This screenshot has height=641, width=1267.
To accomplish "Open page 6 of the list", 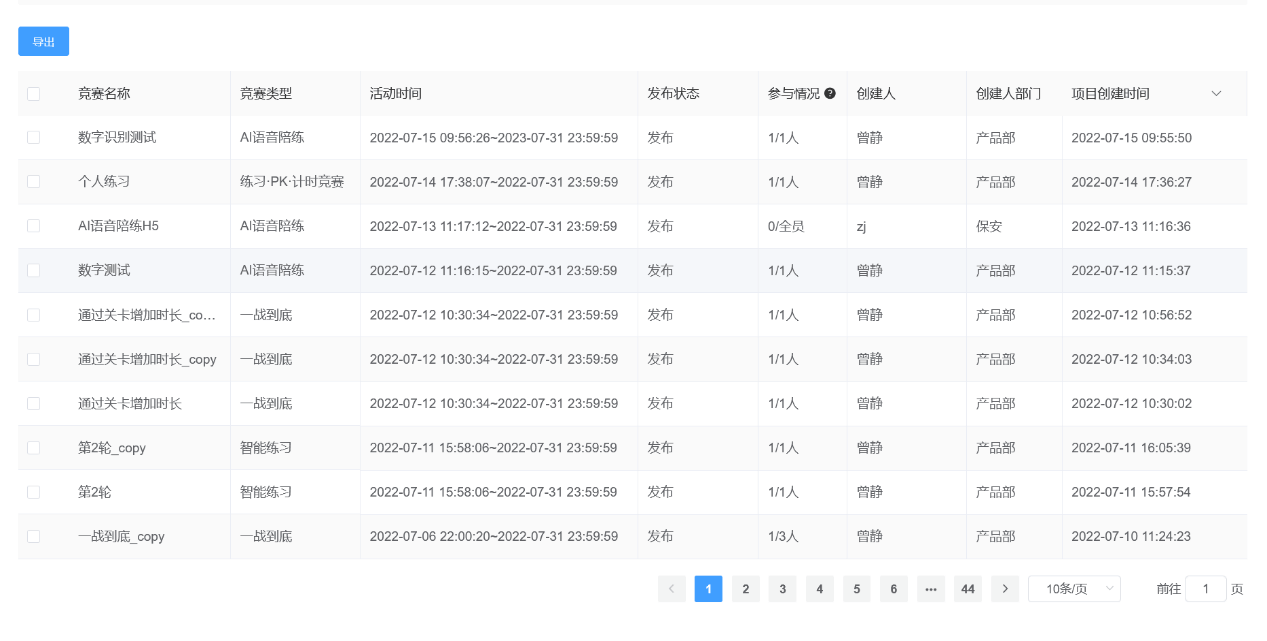I will tap(893, 590).
